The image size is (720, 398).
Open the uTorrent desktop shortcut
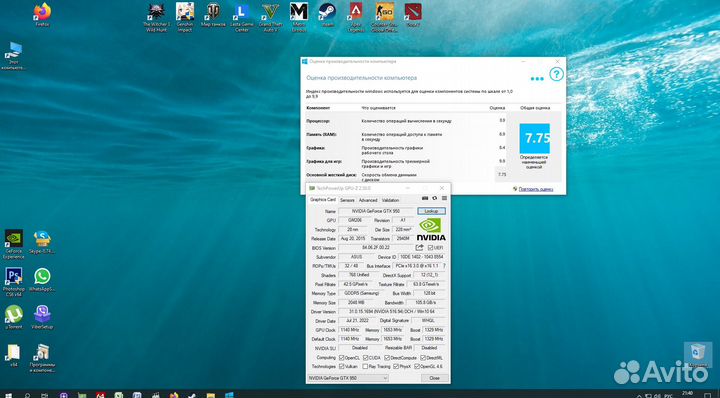[x=14, y=317]
